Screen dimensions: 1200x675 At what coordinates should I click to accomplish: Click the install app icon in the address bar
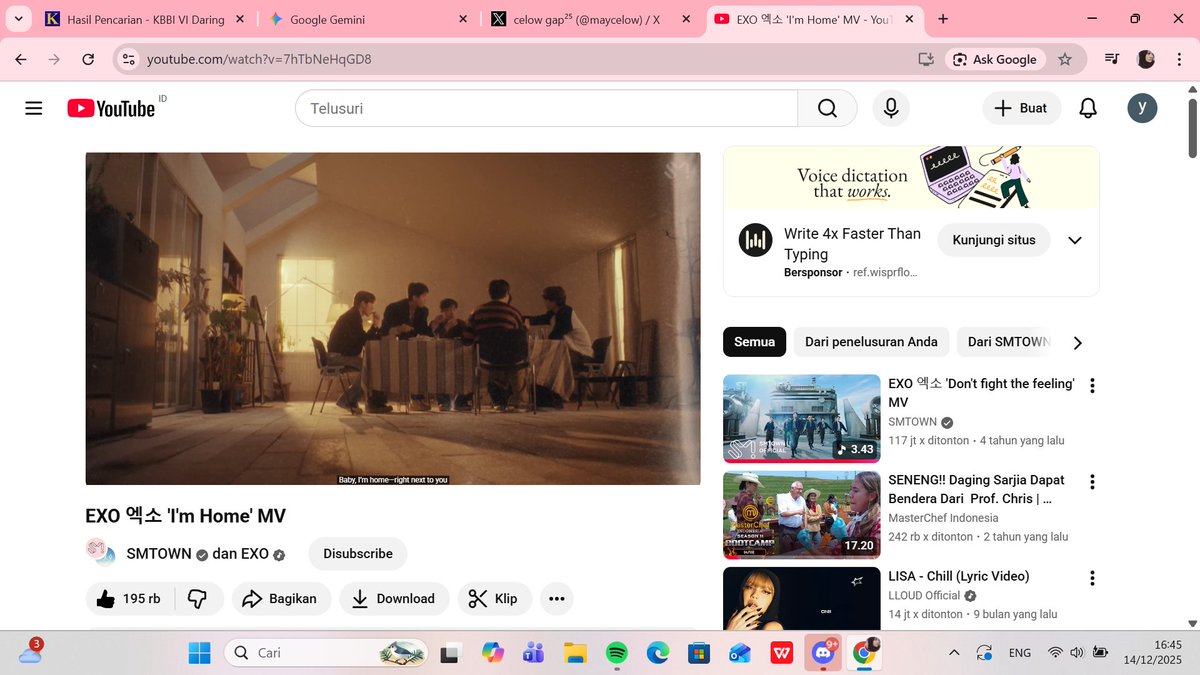click(926, 59)
